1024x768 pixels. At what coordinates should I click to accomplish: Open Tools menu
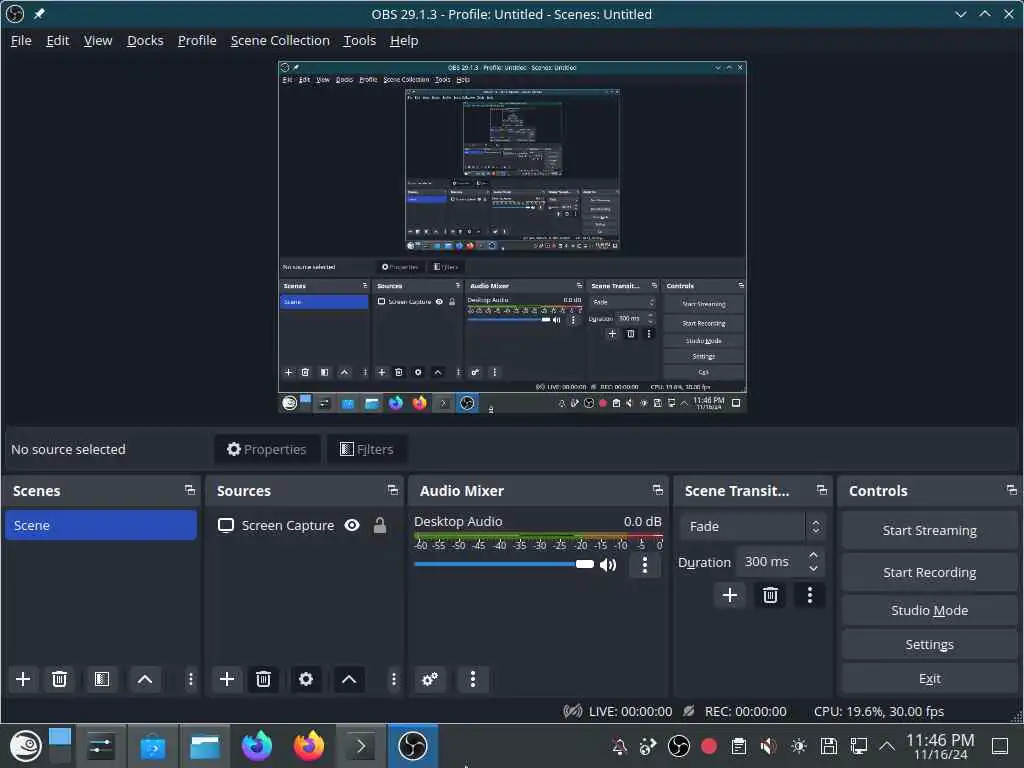360,40
